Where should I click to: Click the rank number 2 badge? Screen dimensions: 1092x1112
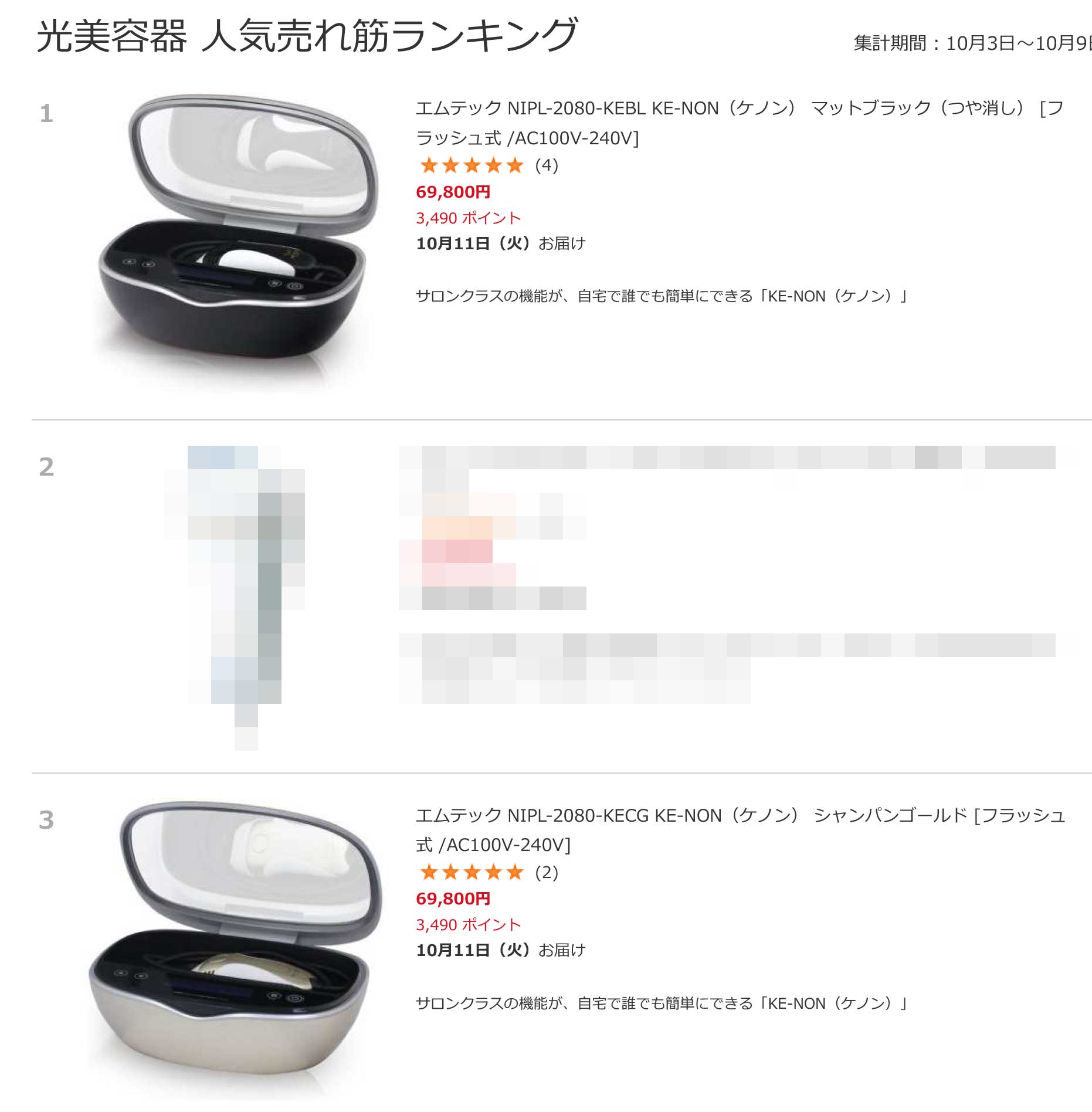pyautogui.click(x=46, y=467)
